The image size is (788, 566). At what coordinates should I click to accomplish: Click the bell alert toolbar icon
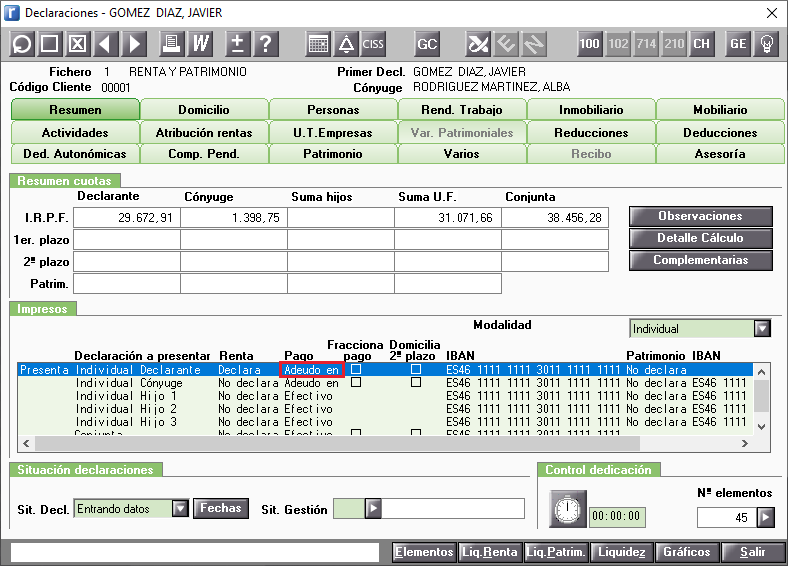[346, 44]
